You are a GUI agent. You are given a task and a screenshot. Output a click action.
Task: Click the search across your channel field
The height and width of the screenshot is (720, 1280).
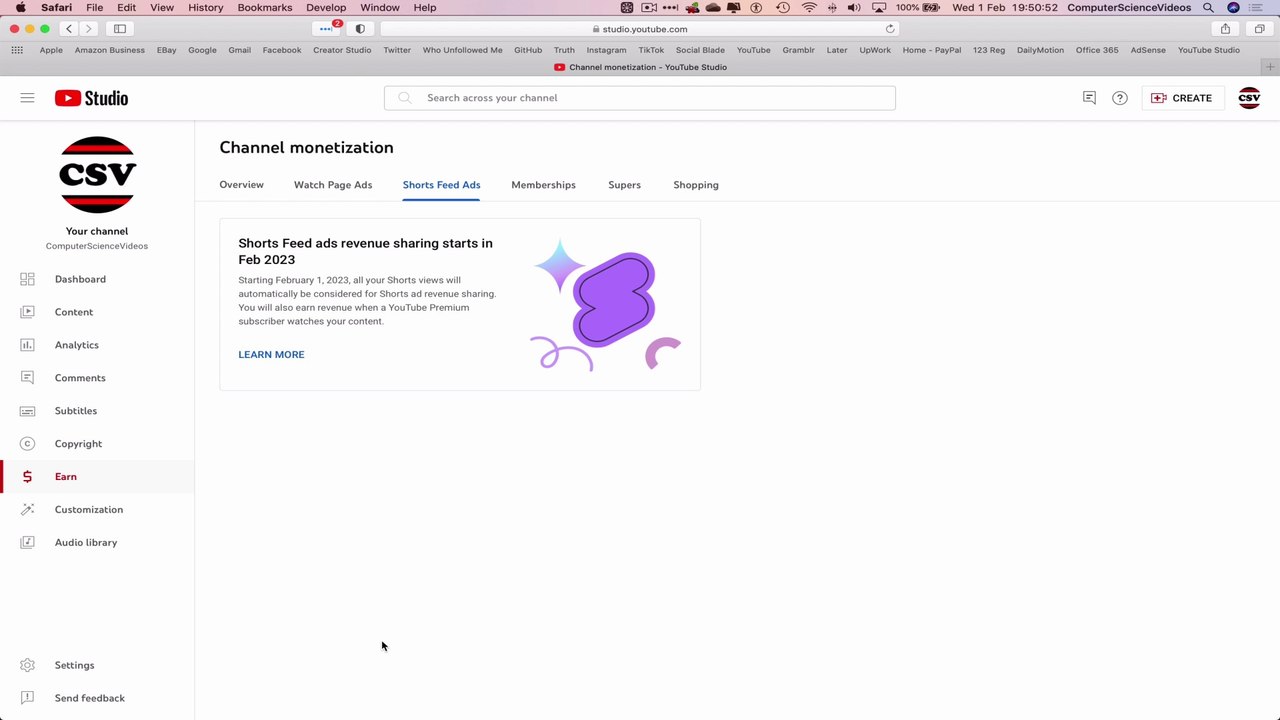[x=640, y=98]
